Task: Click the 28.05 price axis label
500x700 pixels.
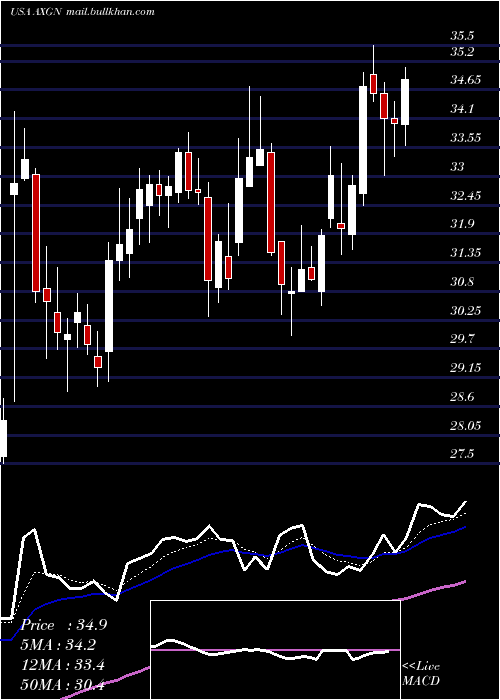Action: pyautogui.click(x=466, y=426)
